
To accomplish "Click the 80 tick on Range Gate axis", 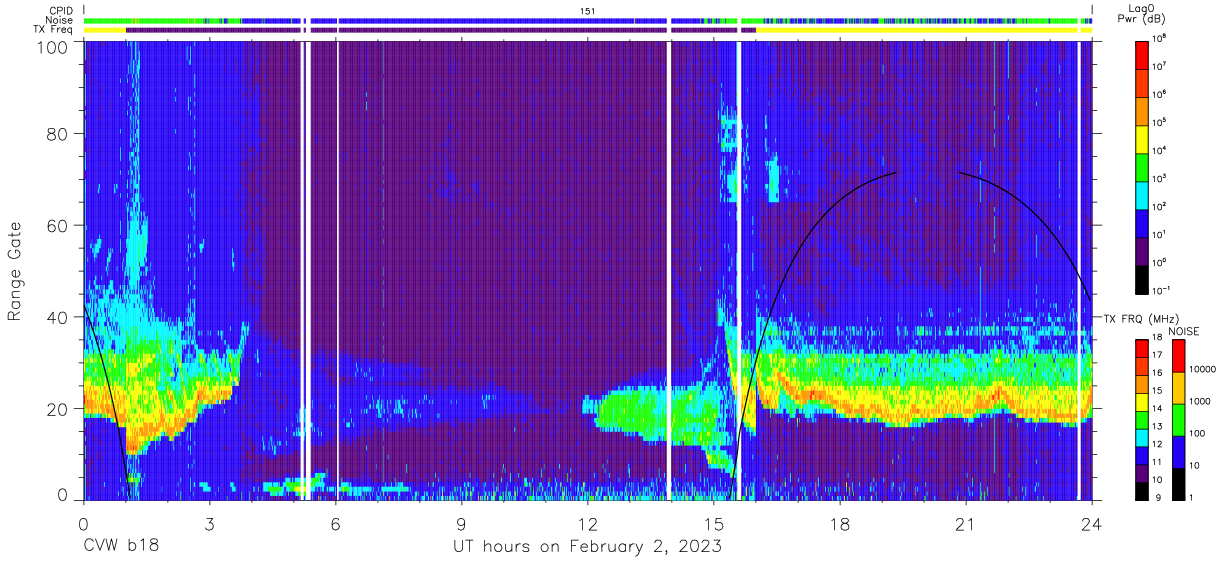I will click(57, 135).
